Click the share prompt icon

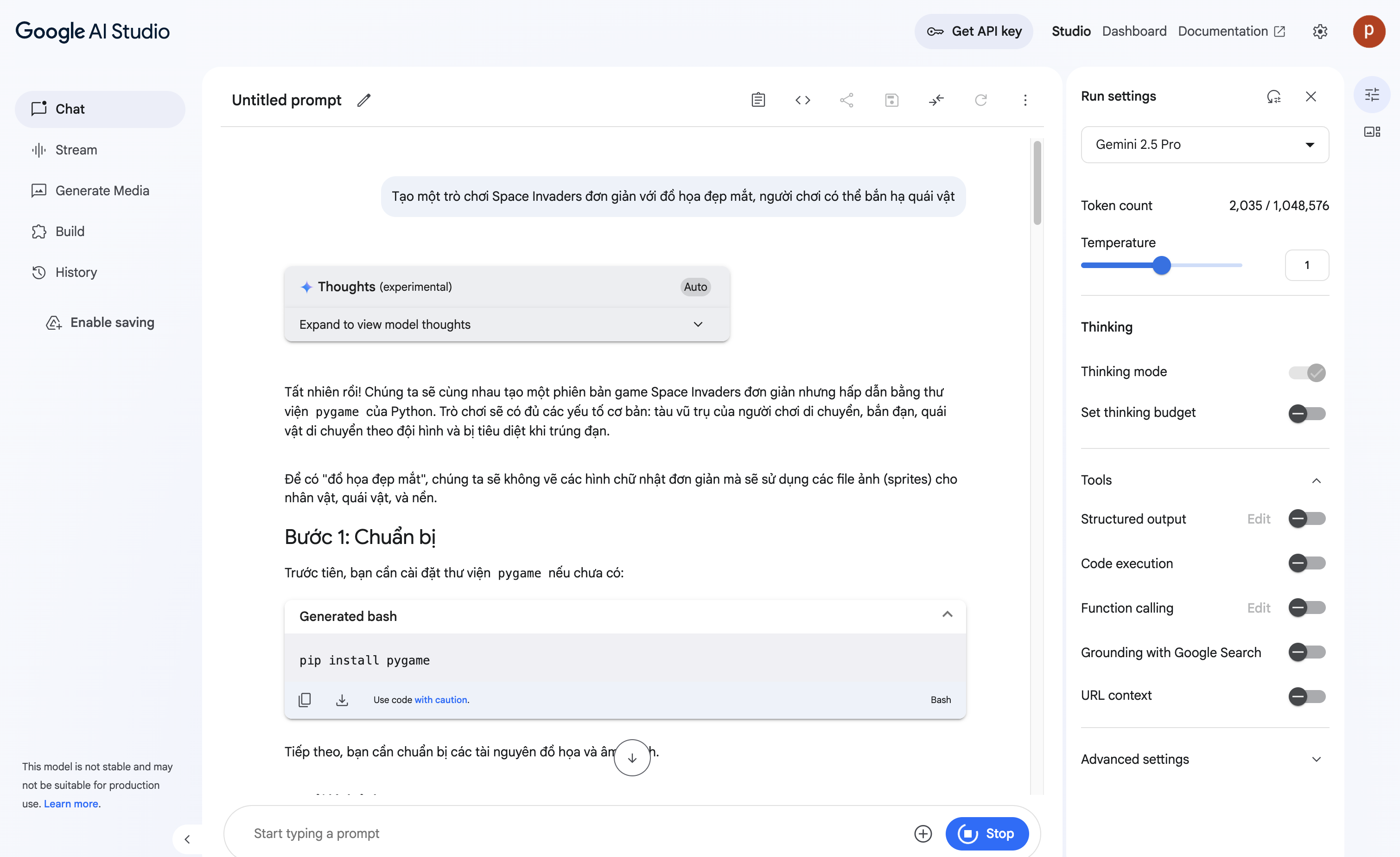click(x=846, y=100)
